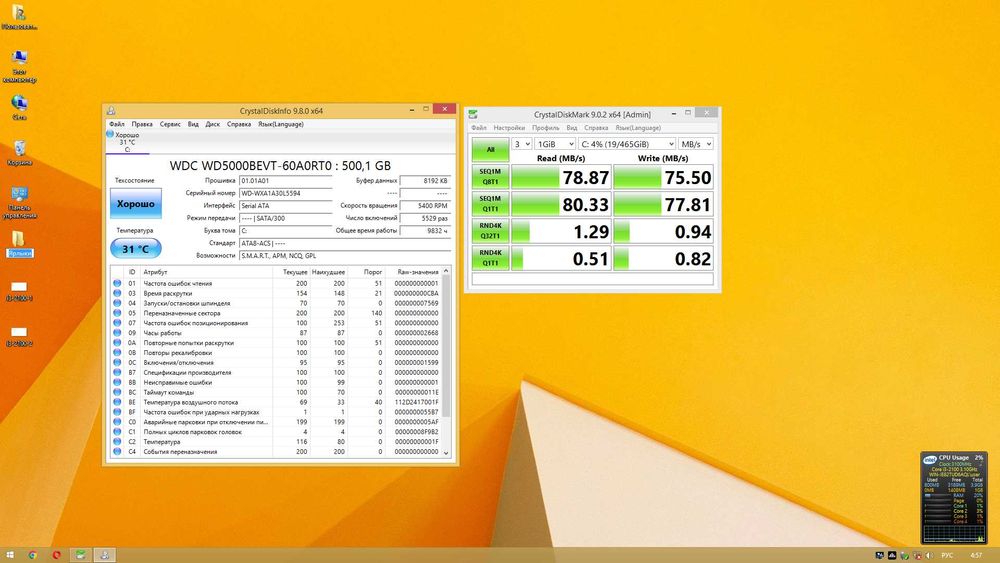The height and width of the screenshot is (563, 1000).
Task: Click the volume speaker icon in system tray
Action: (929, 555)
